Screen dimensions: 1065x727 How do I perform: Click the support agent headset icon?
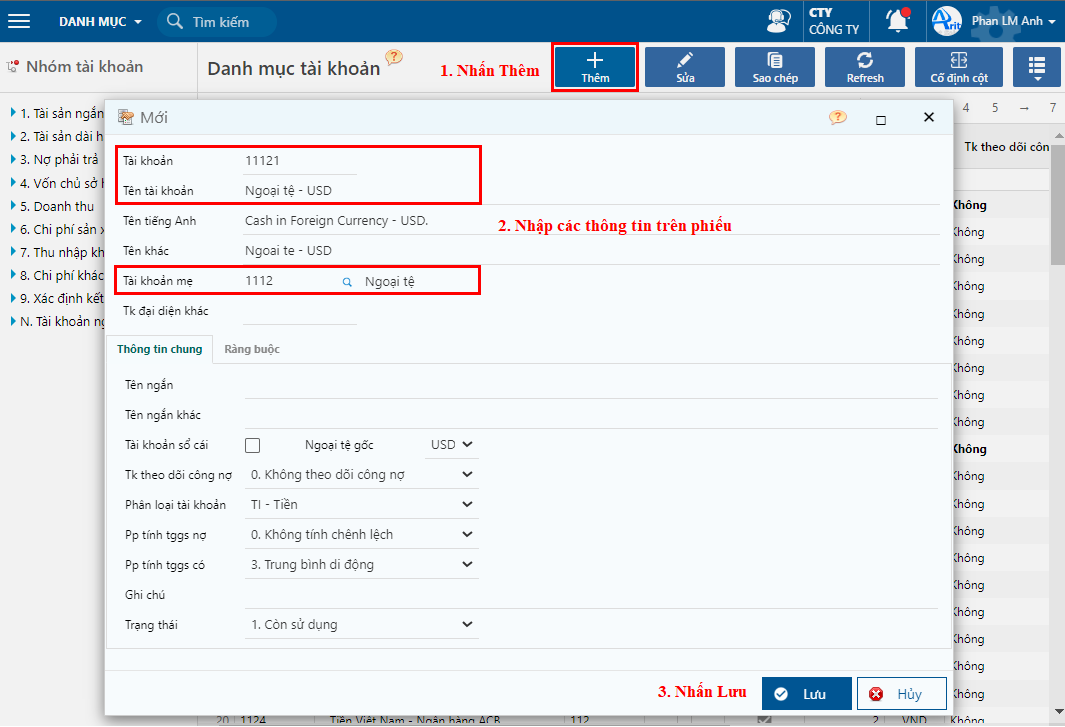pos(778,21)
